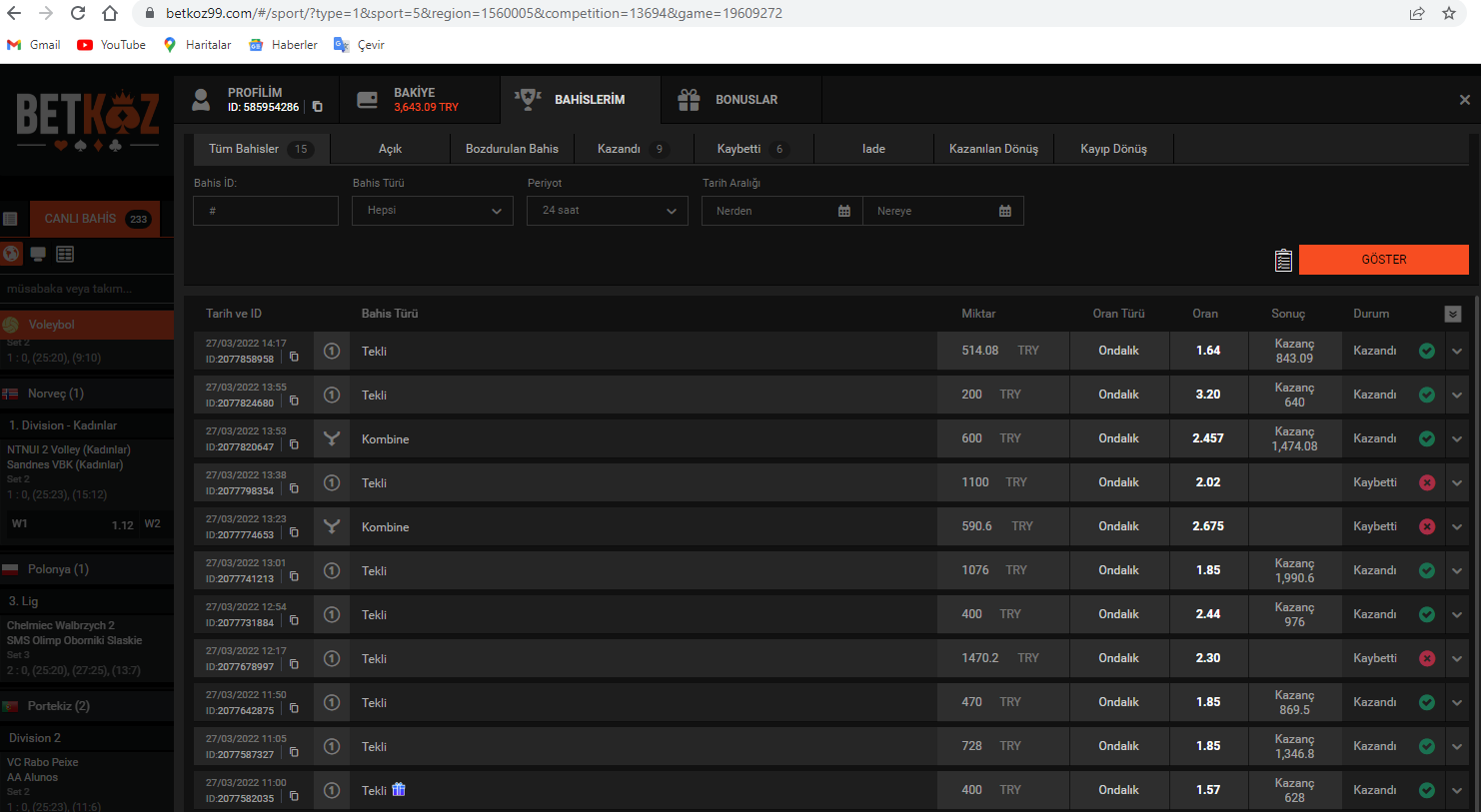The width and height of the screenshot is (1481, 812).
Task: Click green won checkmark on row 2077858958
Action: point(1427,351)
